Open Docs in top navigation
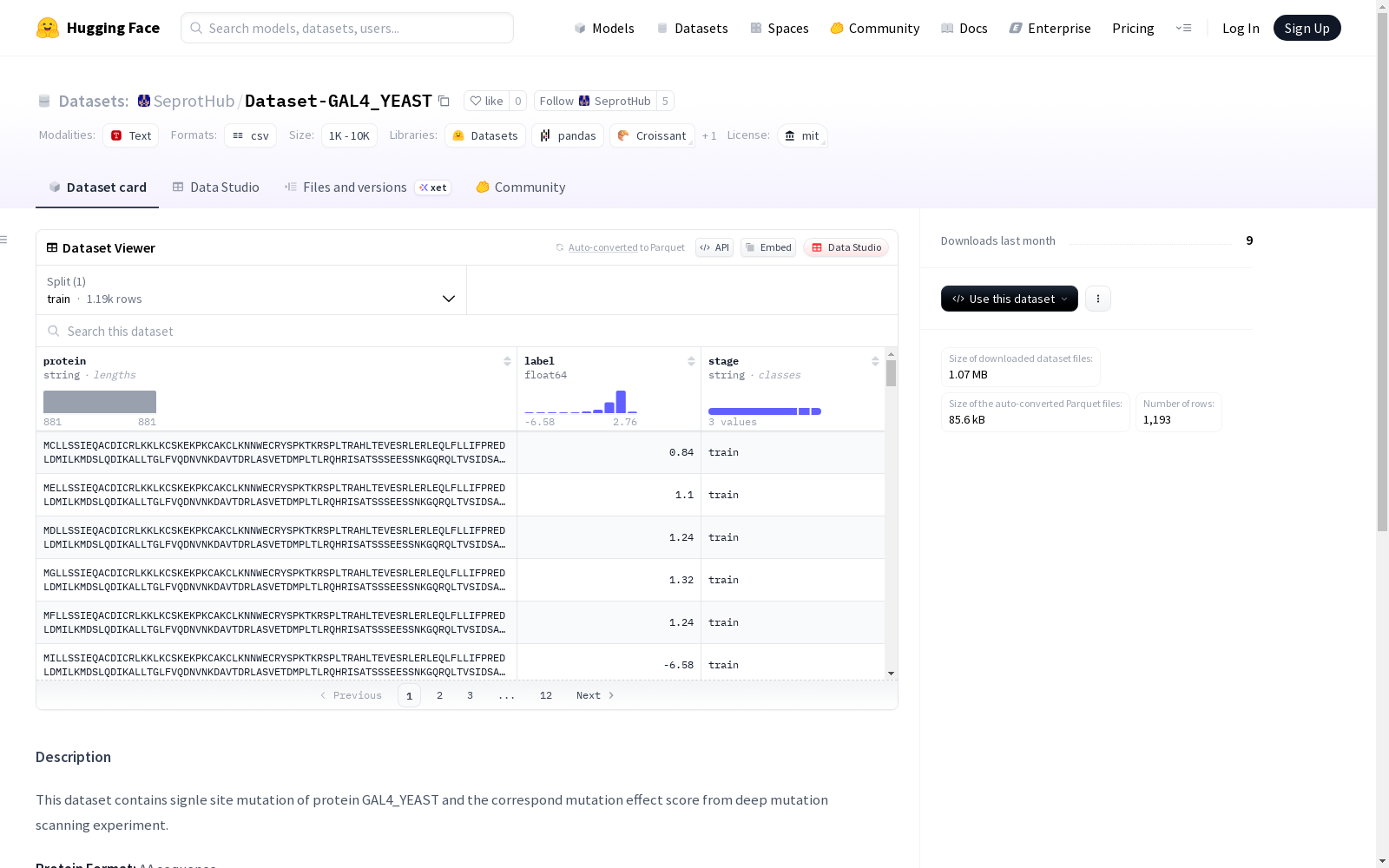This screenshot has height=868, width=1389. (964, 28)
